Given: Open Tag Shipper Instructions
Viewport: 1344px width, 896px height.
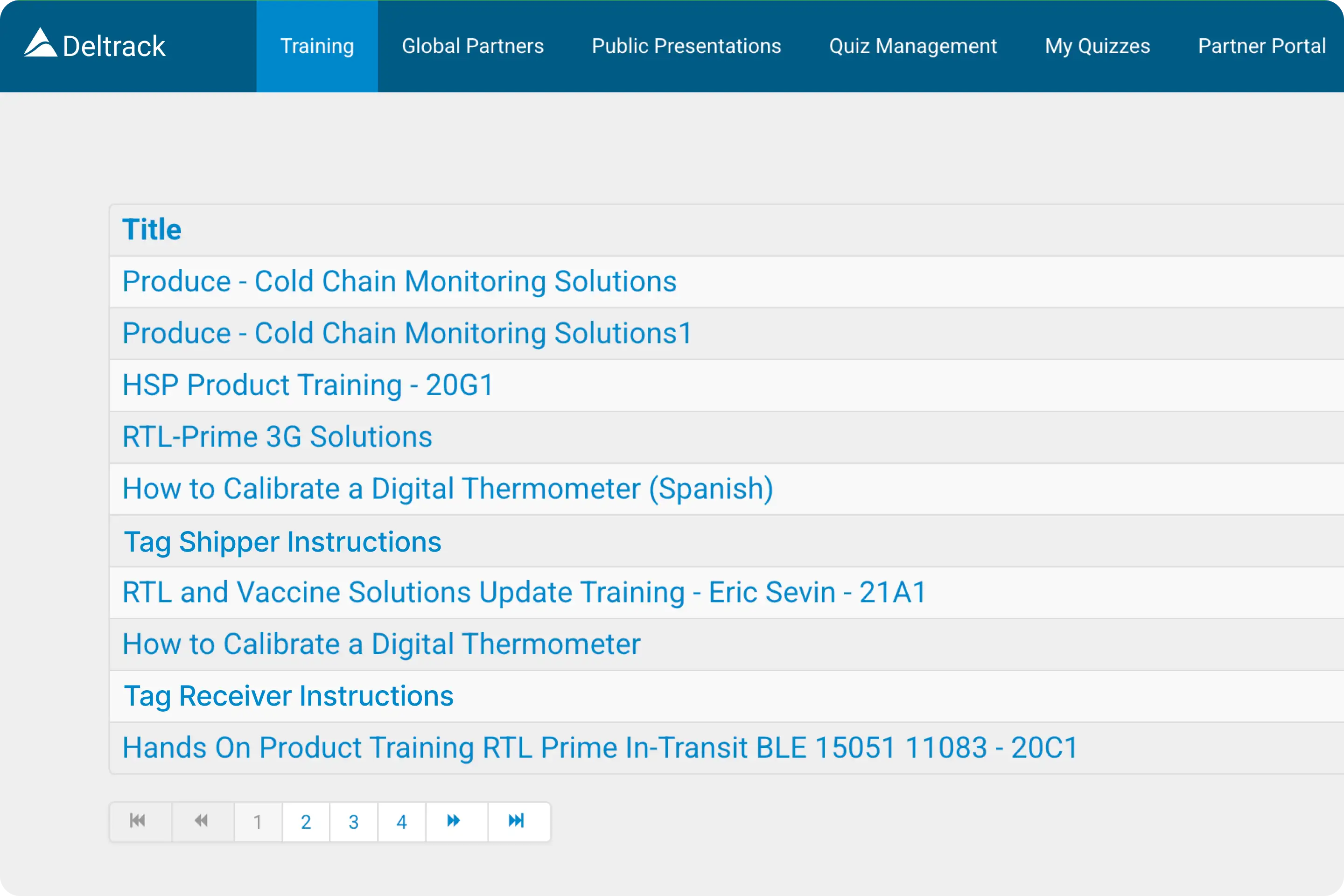Looking at the screenshot, I should 282,542.
